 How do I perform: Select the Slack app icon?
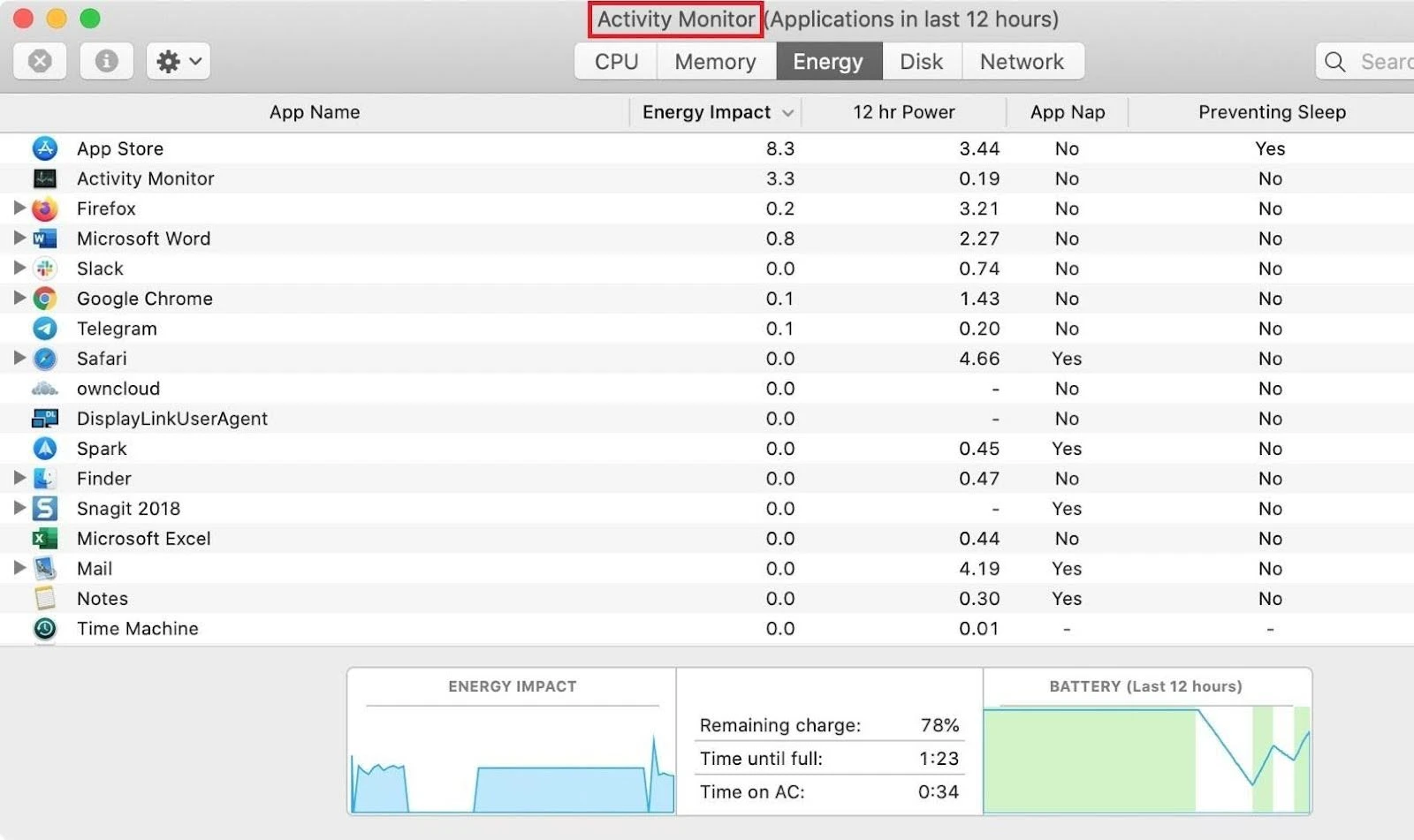point(44,269)
